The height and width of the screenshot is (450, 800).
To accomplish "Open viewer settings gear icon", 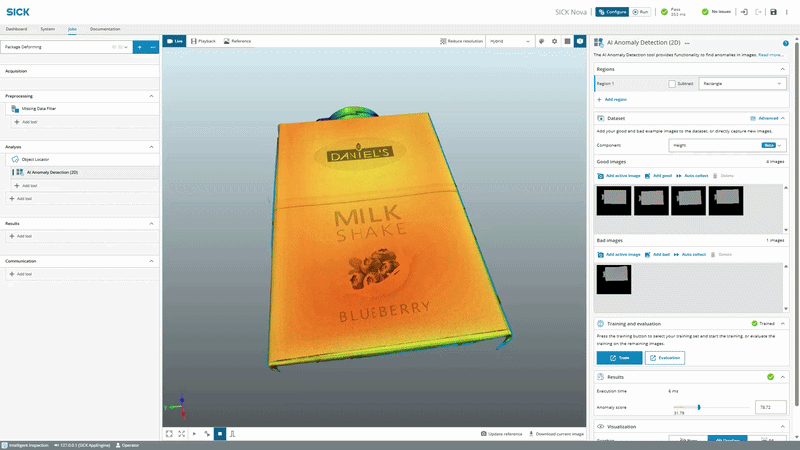I will [x=555, y=41].
